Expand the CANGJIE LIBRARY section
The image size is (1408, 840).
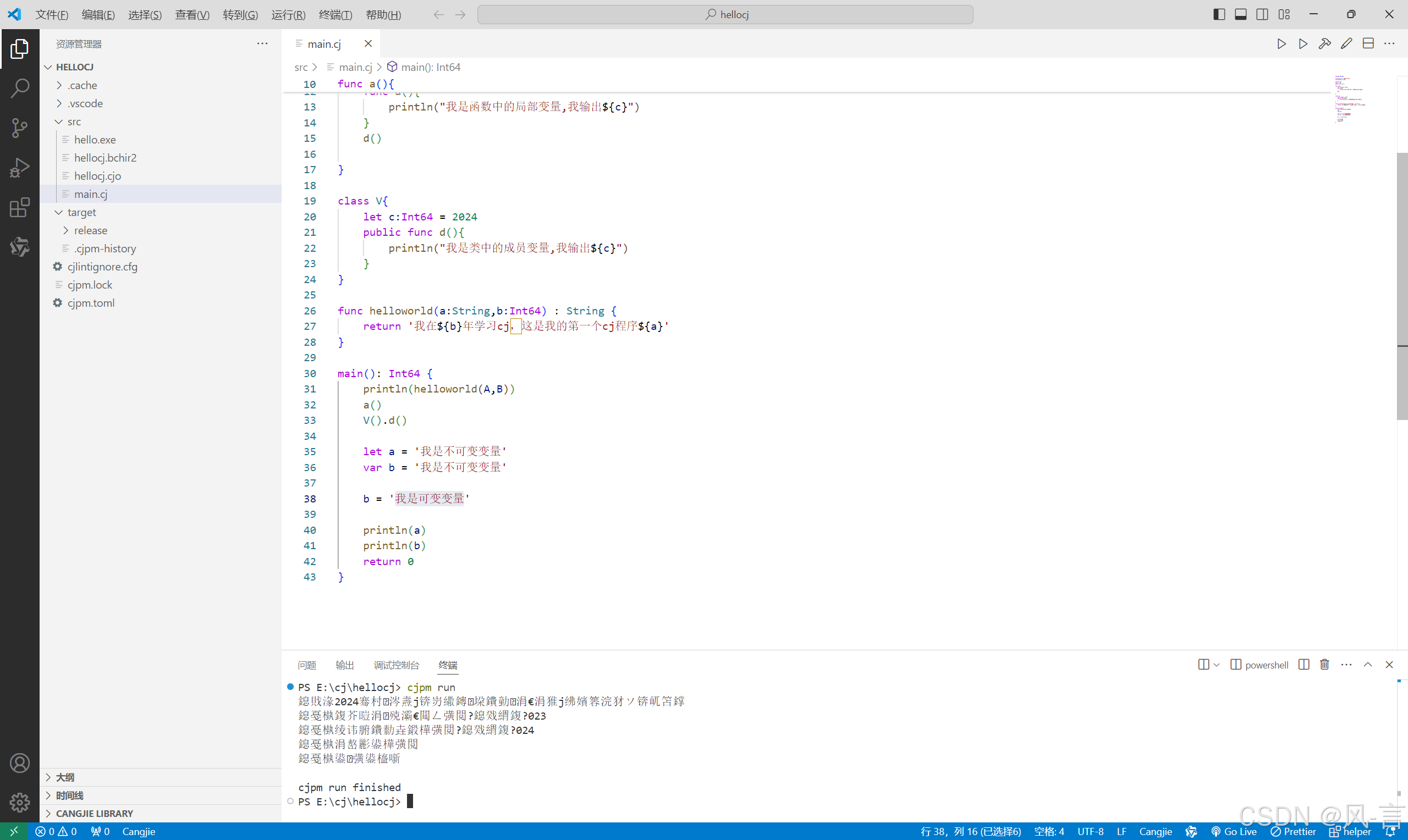(x=94, y=814)
